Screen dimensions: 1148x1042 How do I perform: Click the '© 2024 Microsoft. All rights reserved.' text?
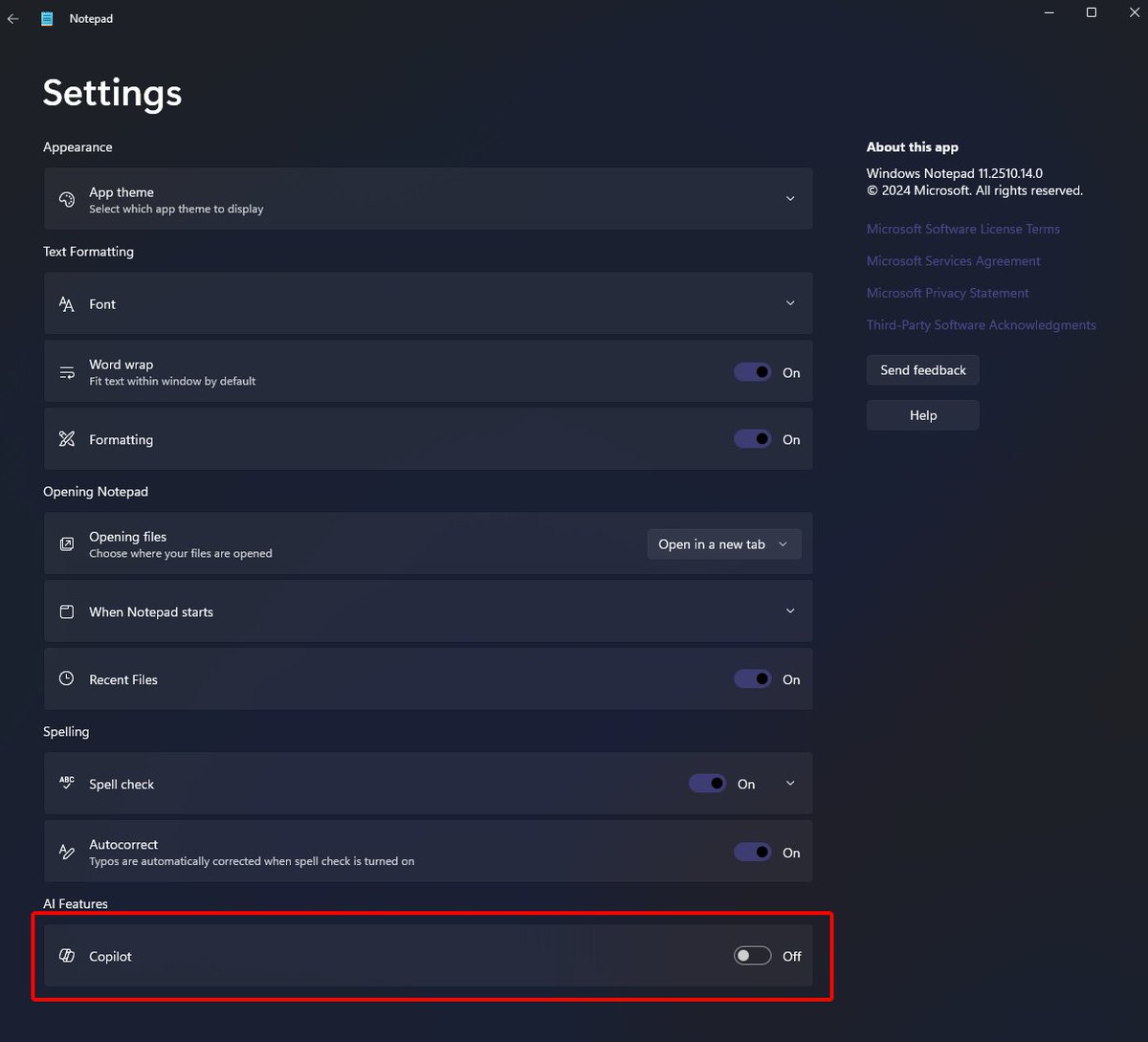(975, 190)
